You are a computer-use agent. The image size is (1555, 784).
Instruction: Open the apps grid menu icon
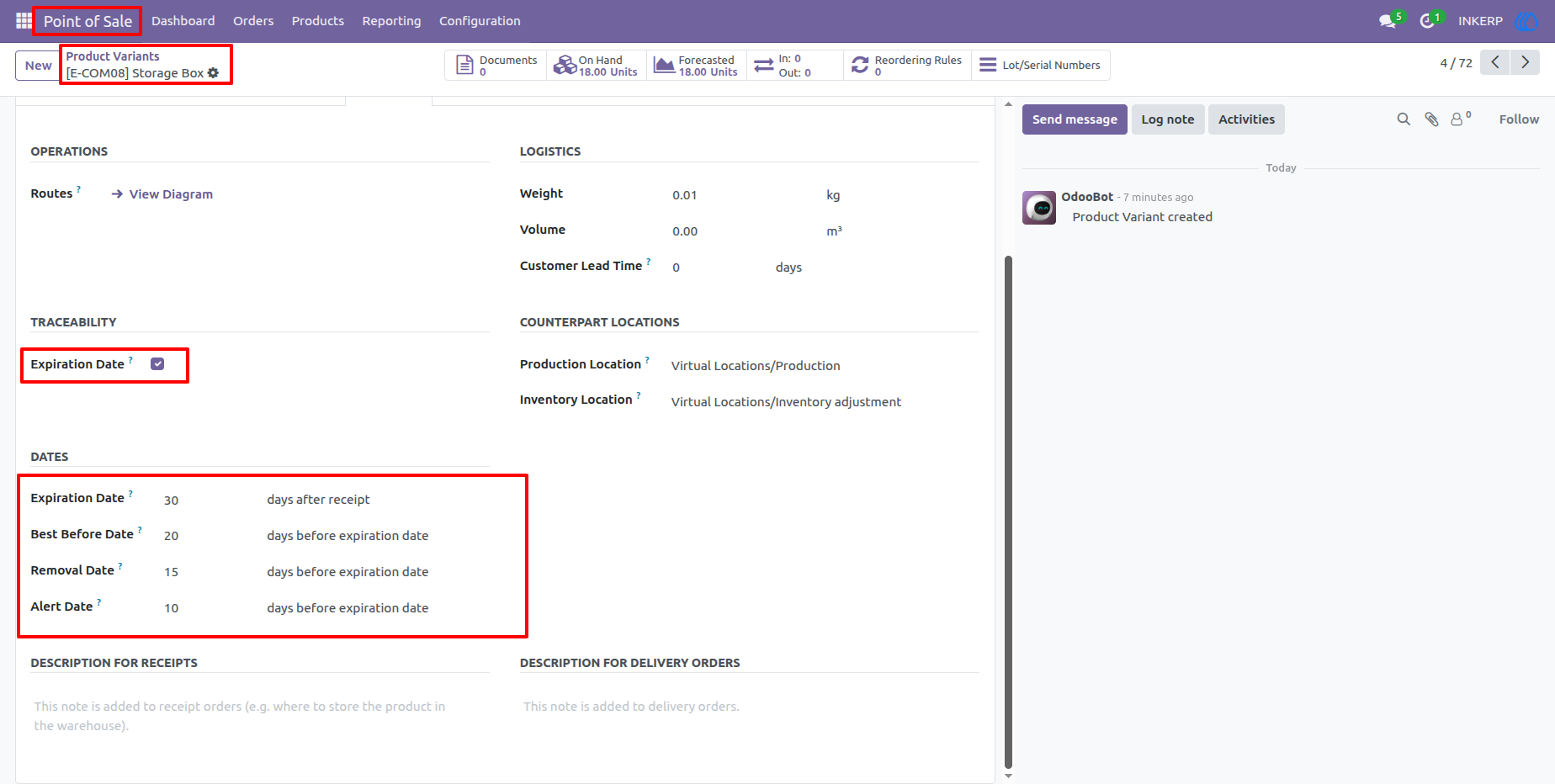pos(24,20)
